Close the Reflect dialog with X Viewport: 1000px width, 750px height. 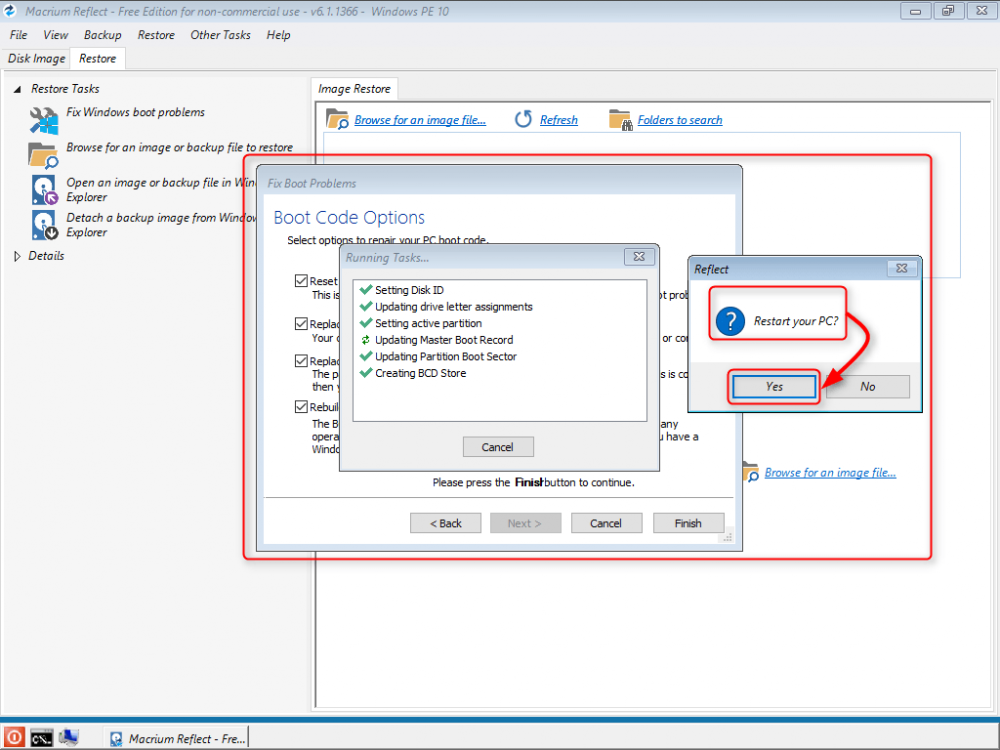pyautogui.click(x=902, y=268)
